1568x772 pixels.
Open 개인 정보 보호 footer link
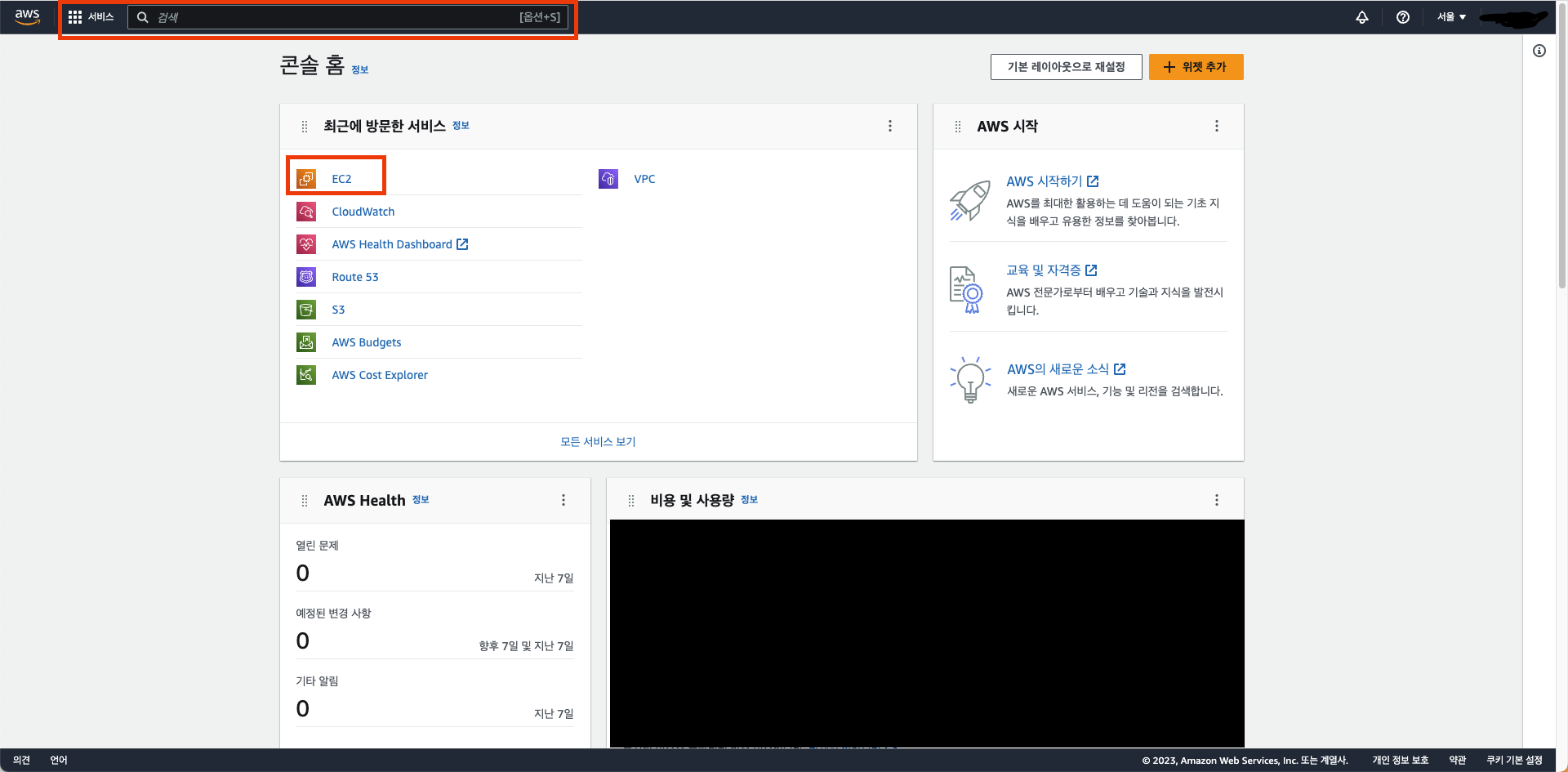pos(1400,761)
